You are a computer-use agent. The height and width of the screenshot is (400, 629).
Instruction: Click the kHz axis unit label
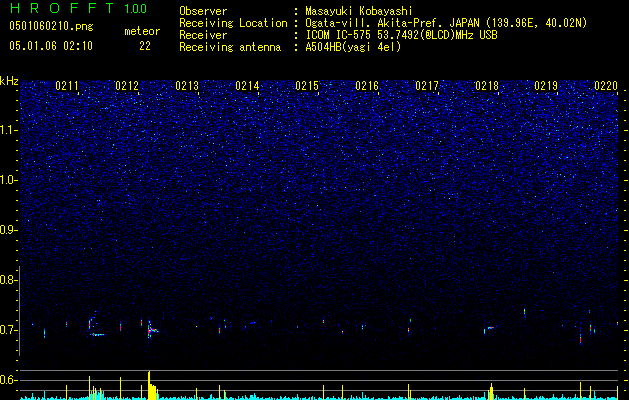click(x=9, y=81)
